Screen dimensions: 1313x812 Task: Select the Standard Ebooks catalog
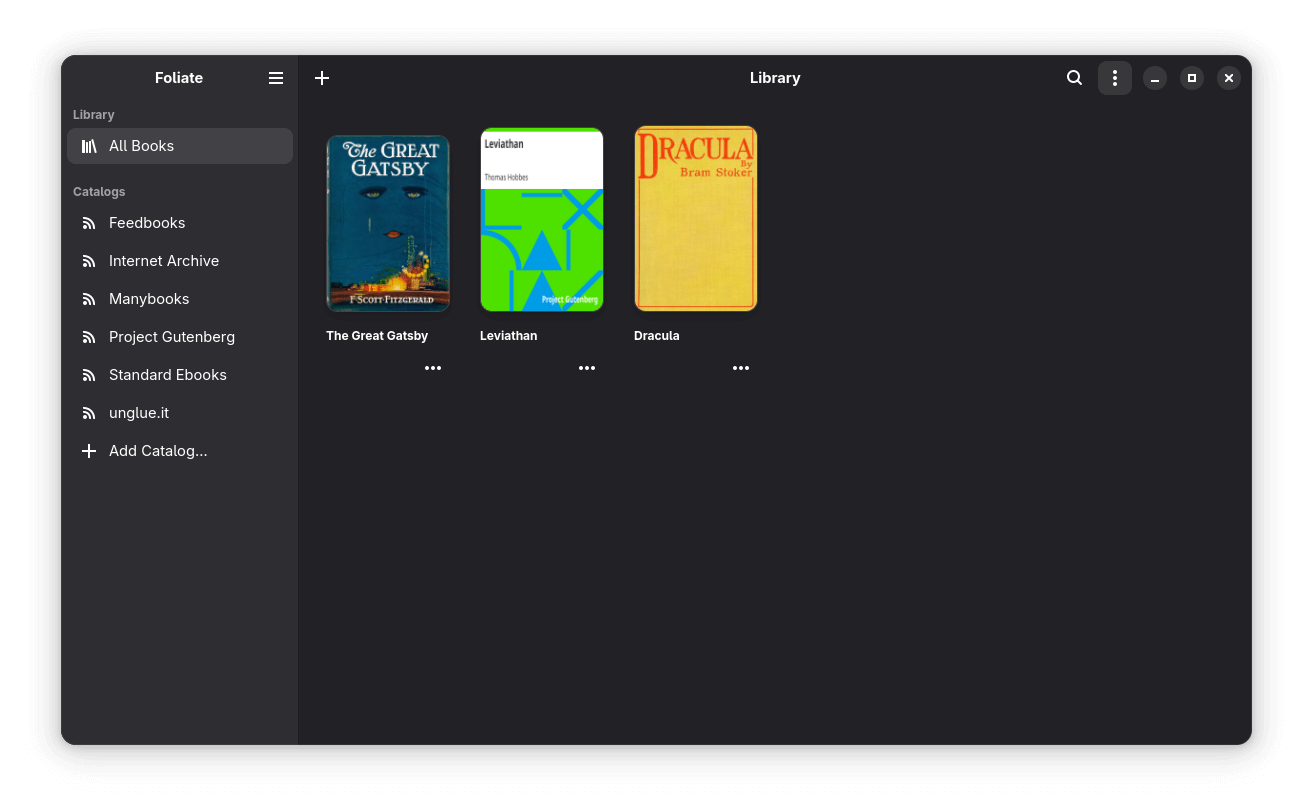[167, 375]
